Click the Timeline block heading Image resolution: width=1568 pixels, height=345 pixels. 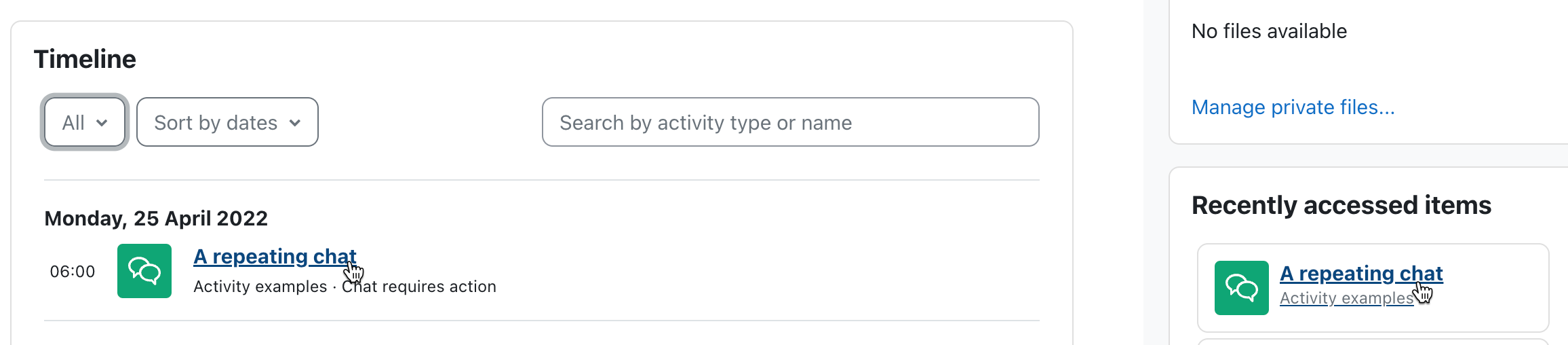(85, 59)
